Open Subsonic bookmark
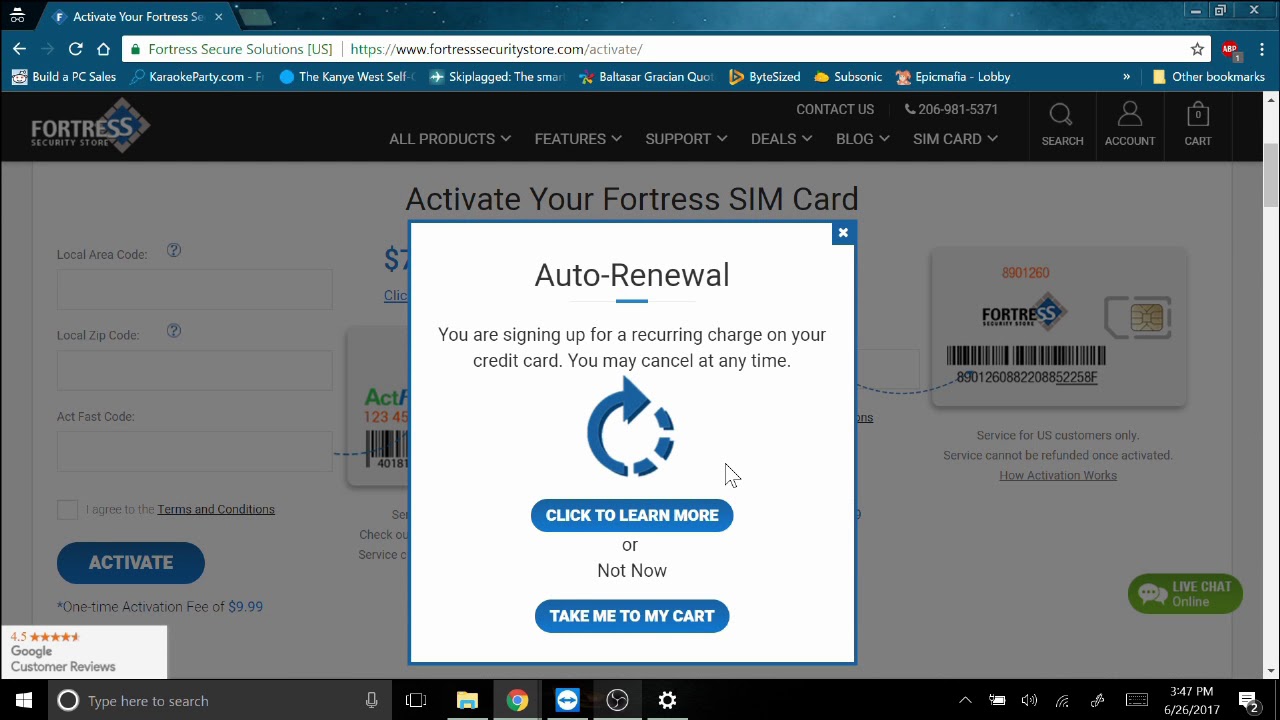The image size is (1280, 720). point(848,77)
